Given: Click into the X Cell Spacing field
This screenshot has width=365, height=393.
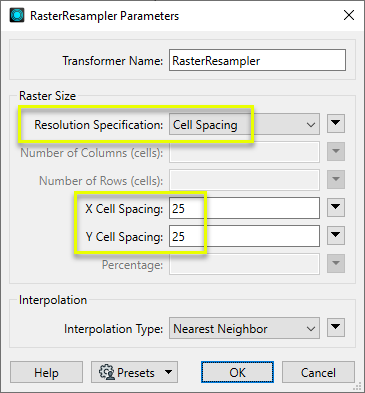Looking at the screenshot, I should coord(244,208).
